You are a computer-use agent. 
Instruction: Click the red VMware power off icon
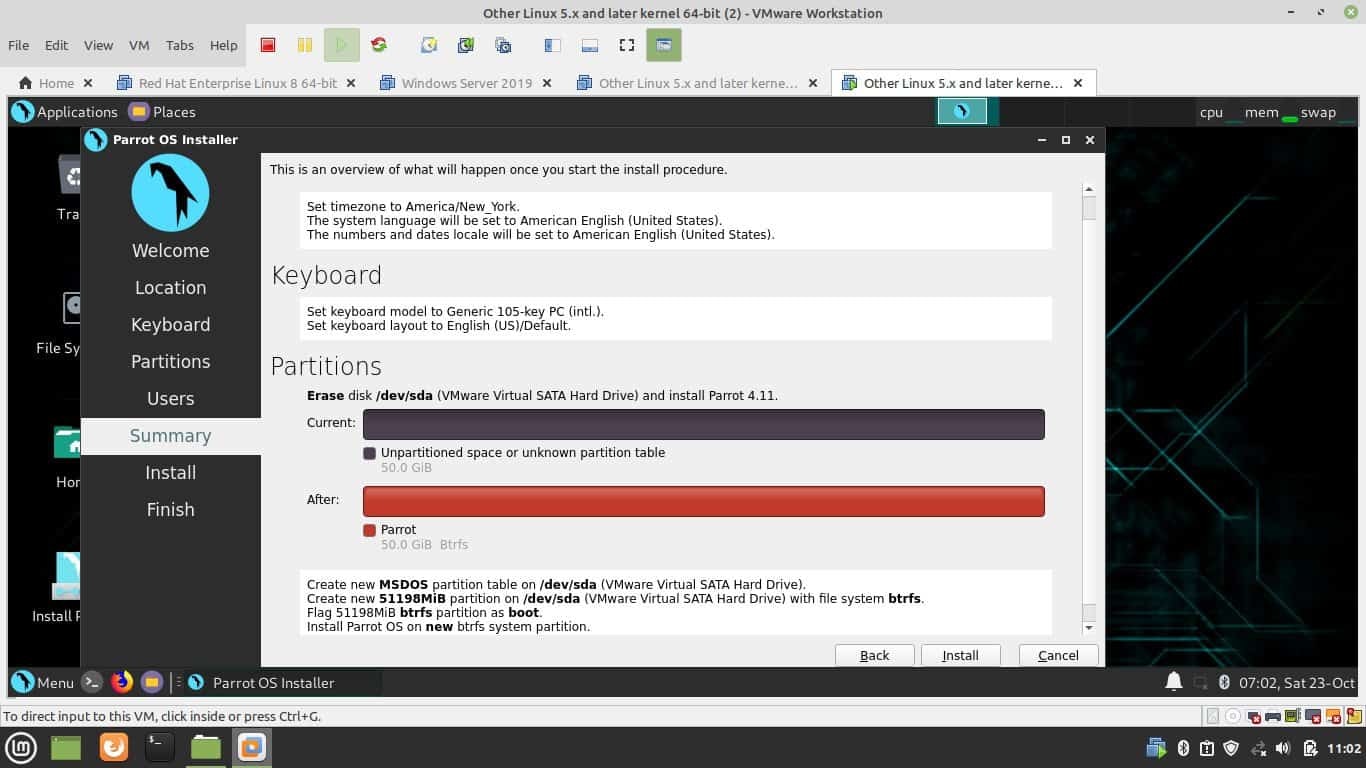click(268, 45)
